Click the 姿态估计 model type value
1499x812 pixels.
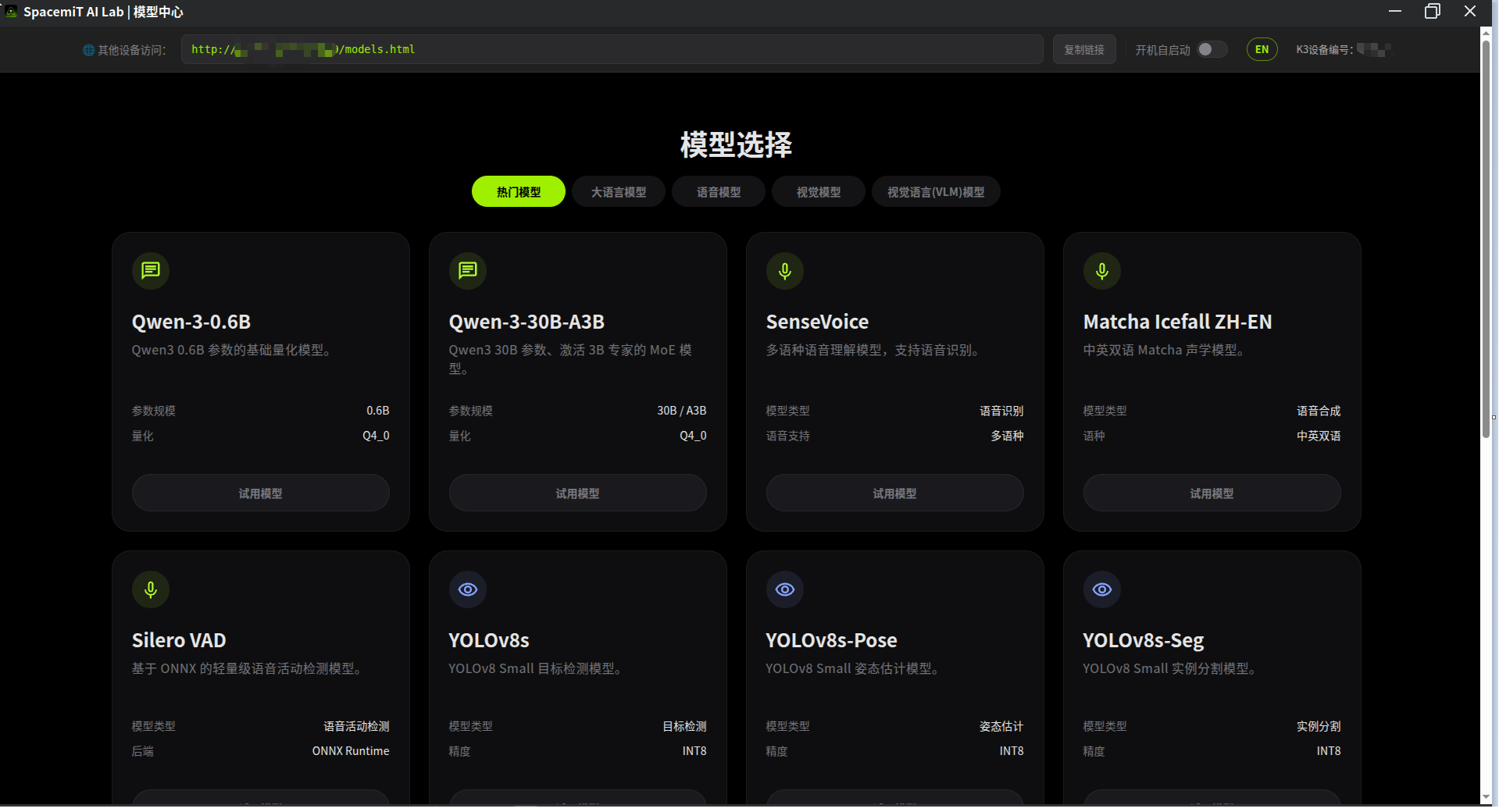[x=1001, y=726]
